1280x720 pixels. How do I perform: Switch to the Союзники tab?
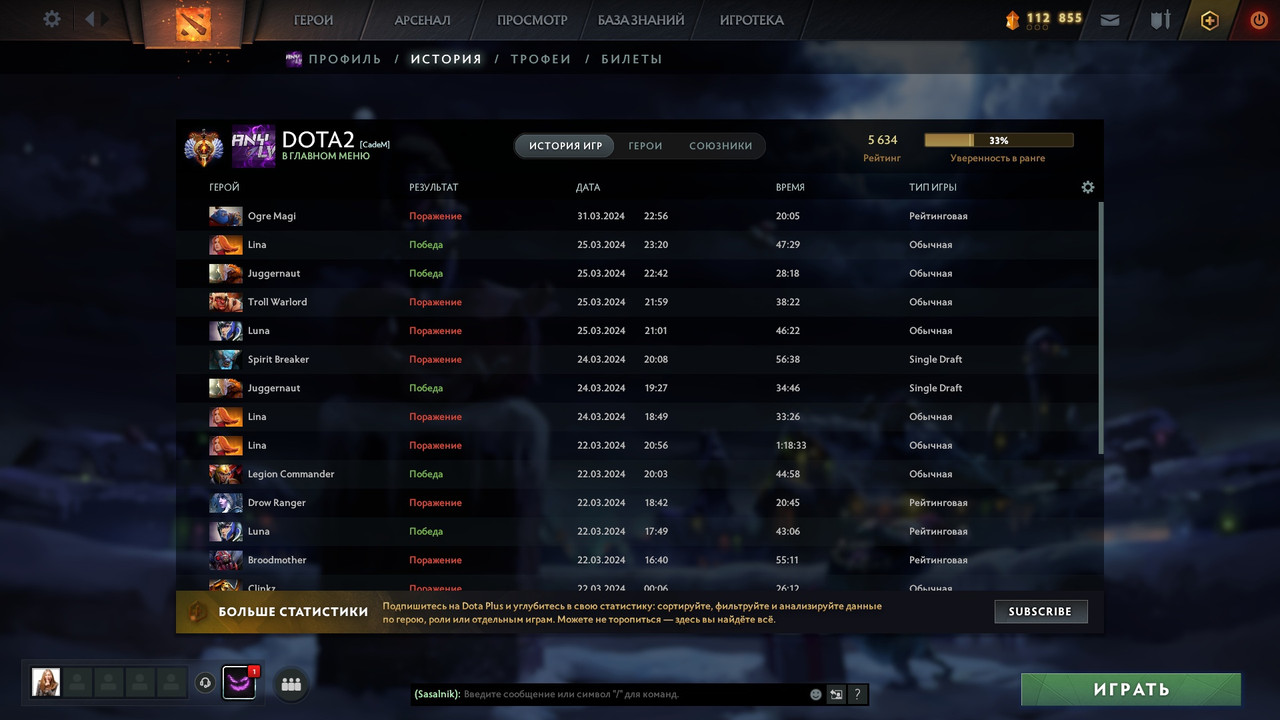click(x=720, y=146)
